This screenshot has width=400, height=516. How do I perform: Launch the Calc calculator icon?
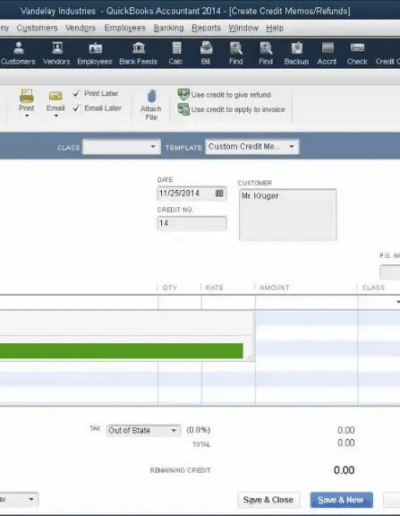pos(176,53)
